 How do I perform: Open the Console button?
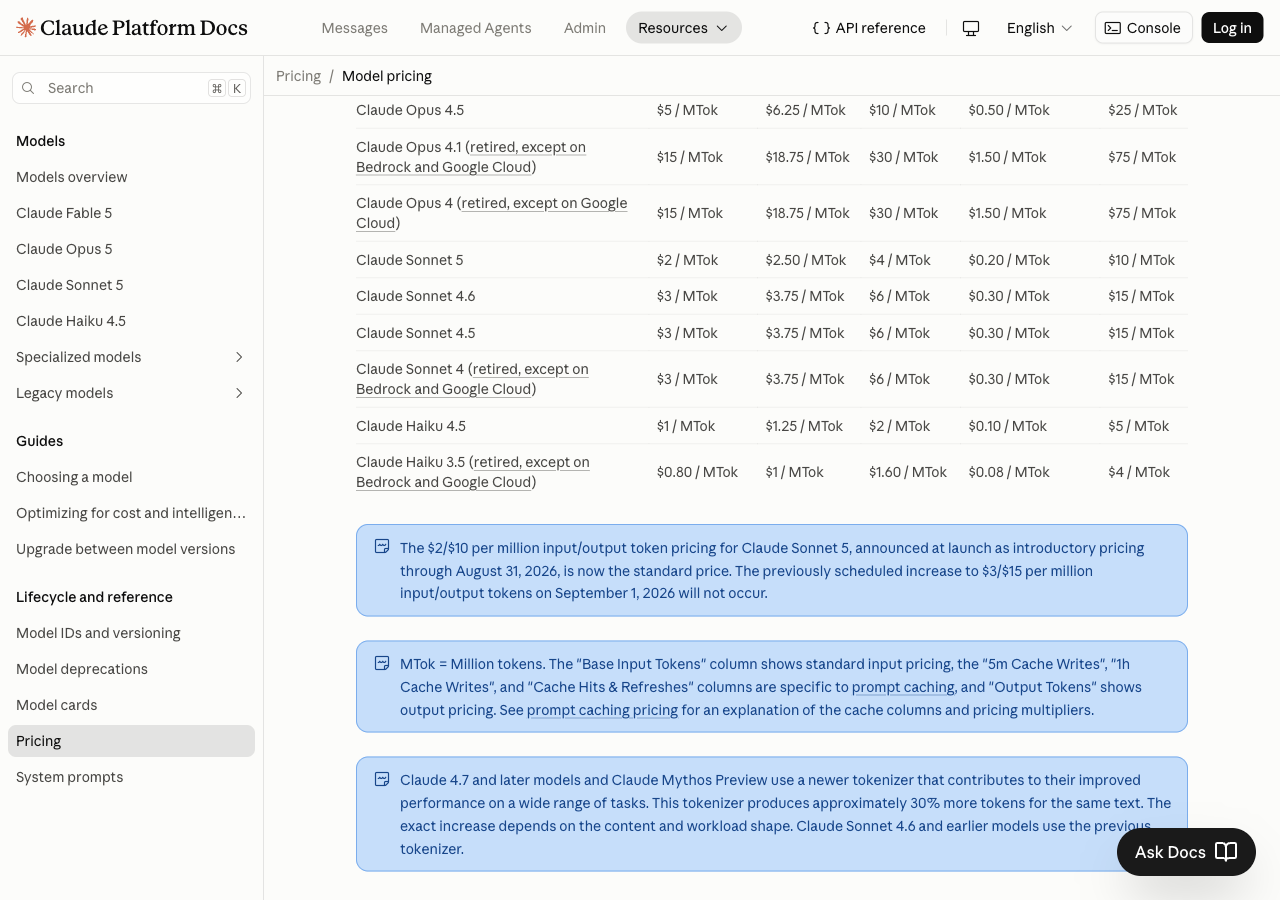coord(1144,28)
